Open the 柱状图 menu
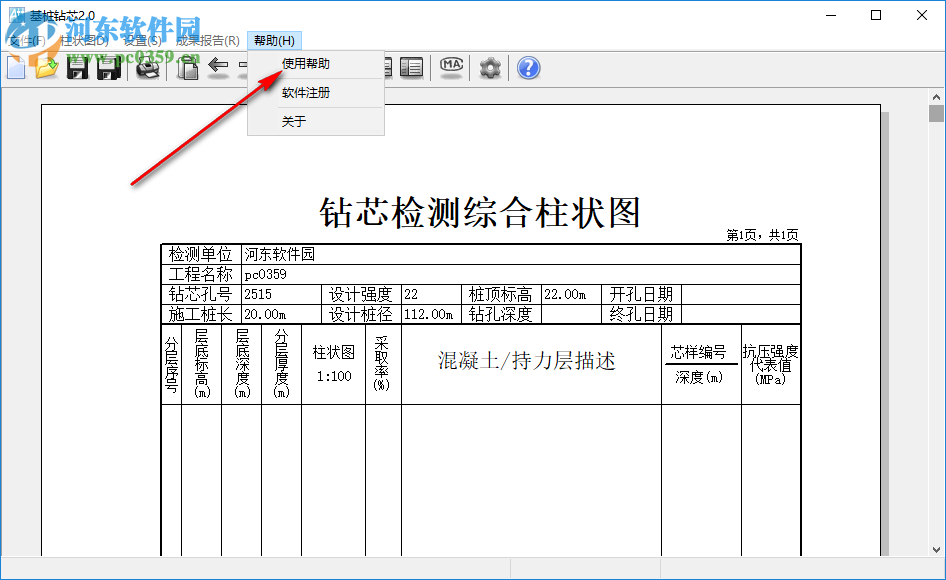Viewport: 946px width, 580px height. pos(84,41)
